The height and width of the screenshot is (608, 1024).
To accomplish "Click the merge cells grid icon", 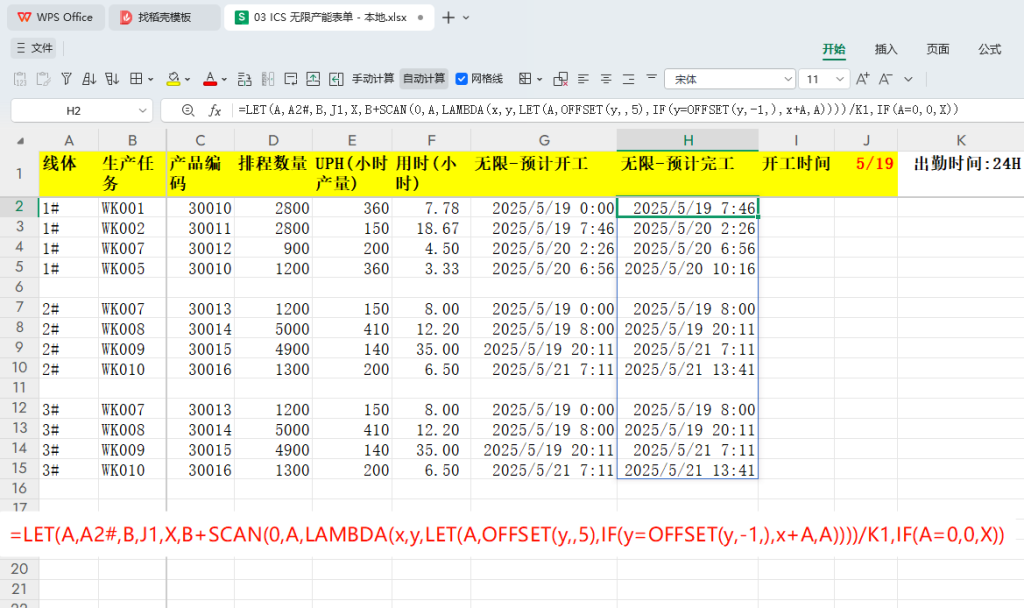I will (x=525, y=79).
